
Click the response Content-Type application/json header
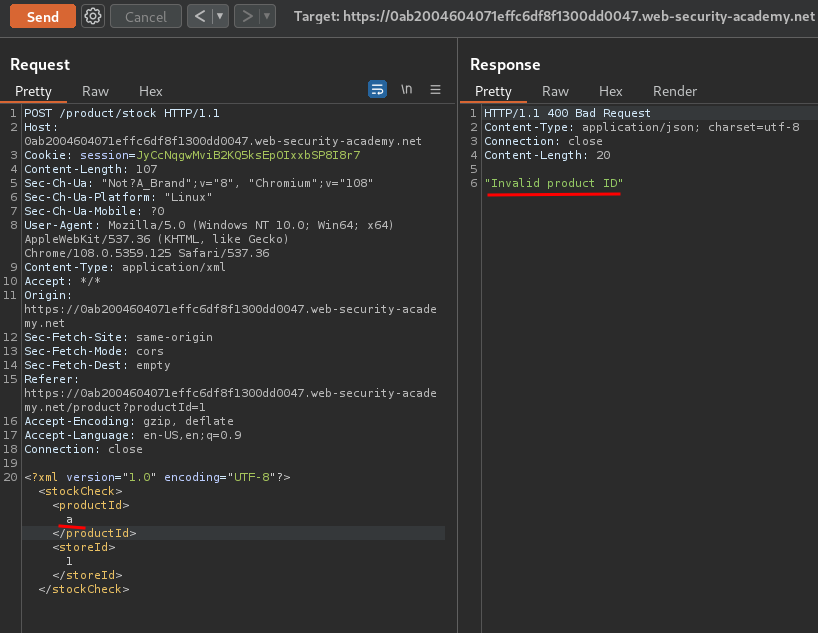pyautogui.click(x=642, y=127)
